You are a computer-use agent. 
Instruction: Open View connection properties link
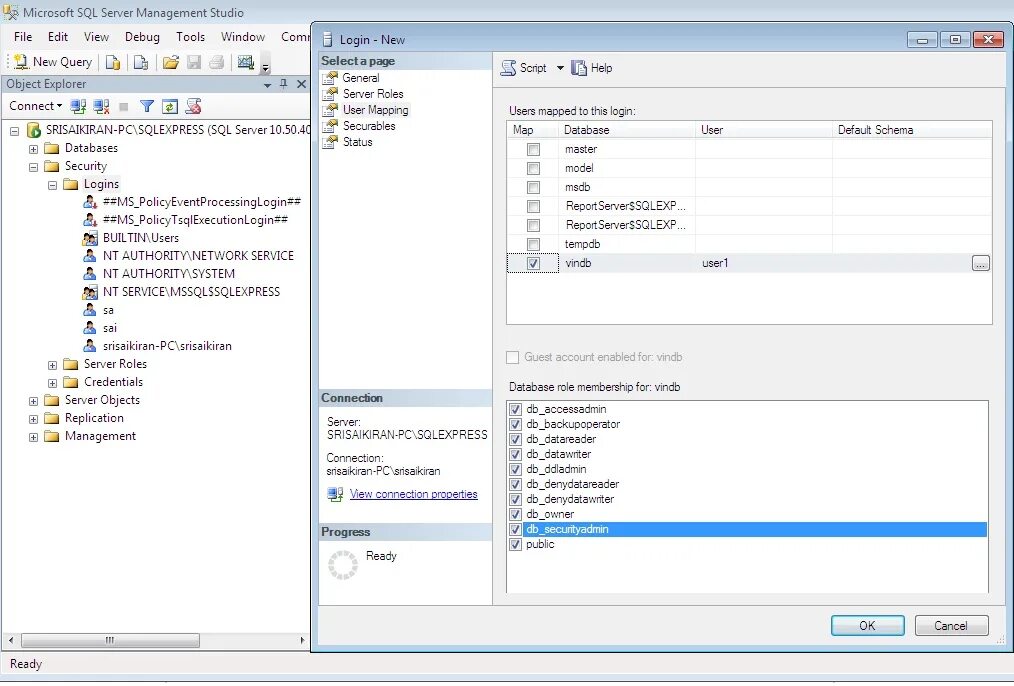click(413, 495)
